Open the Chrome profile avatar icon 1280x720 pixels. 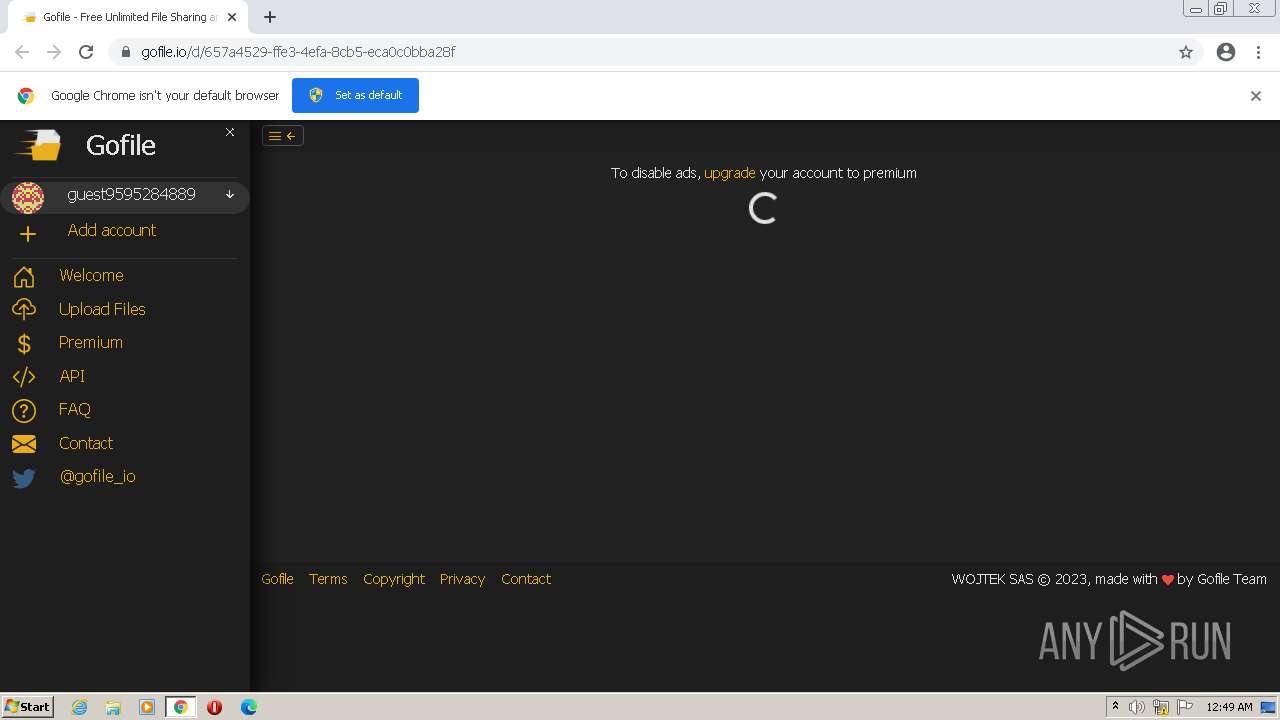tap(1226, 52)
